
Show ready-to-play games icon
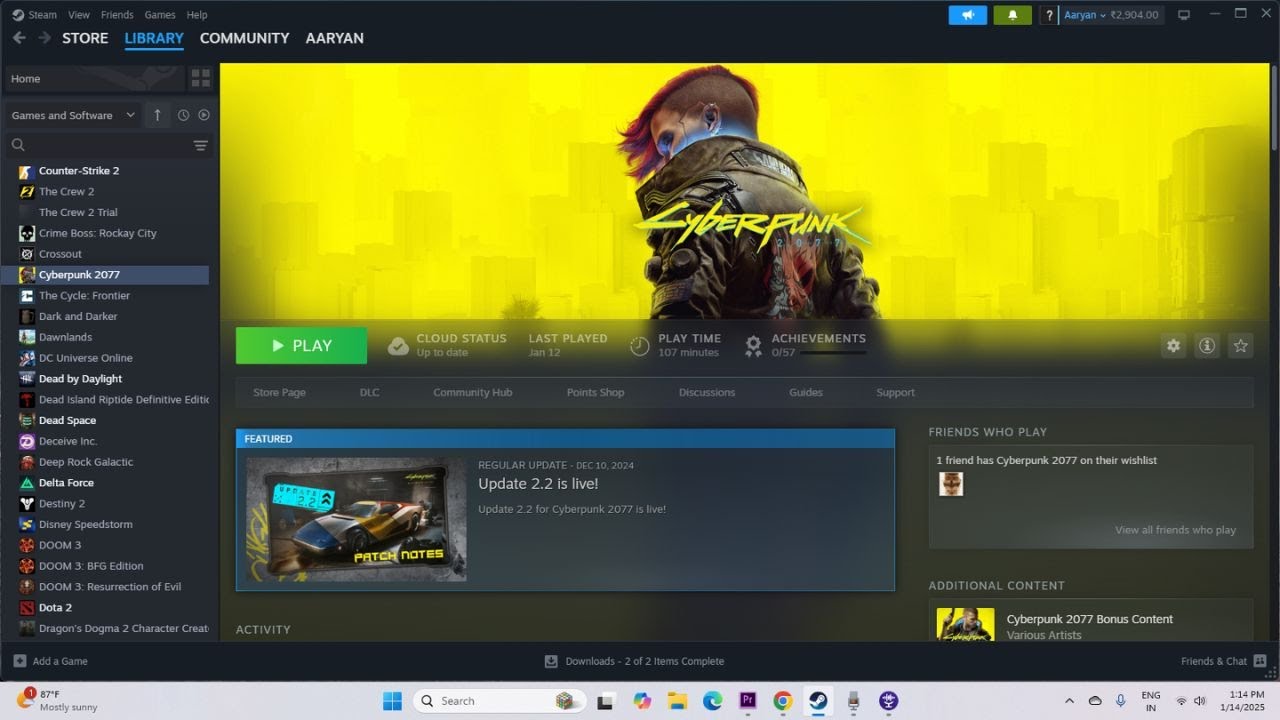coord(204,115)
